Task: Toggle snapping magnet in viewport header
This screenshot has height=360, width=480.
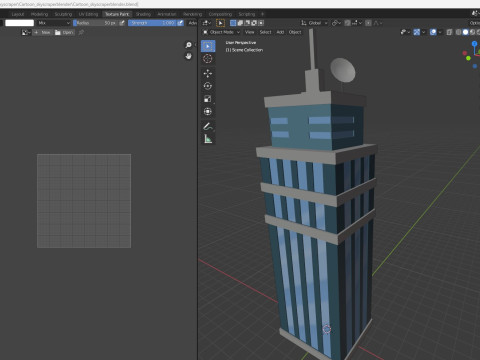Action: click(x=347, y=23)
